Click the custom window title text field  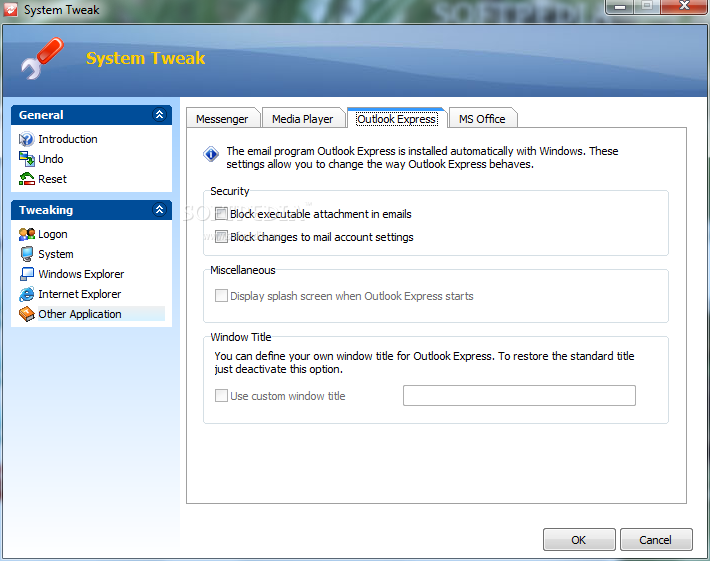(519, 395)
